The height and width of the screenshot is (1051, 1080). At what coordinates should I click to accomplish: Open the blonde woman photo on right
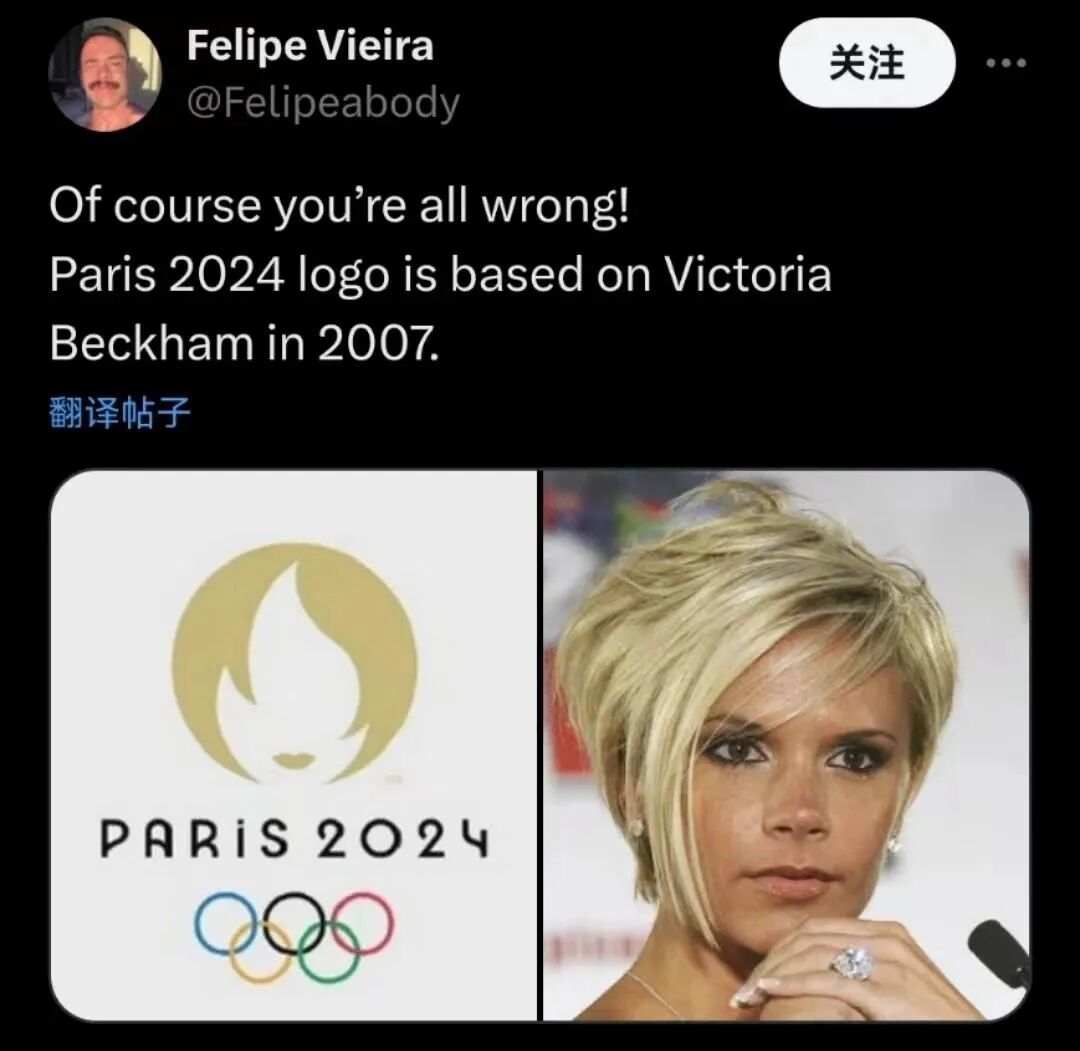pyautogui.click(x=786, y=745)
